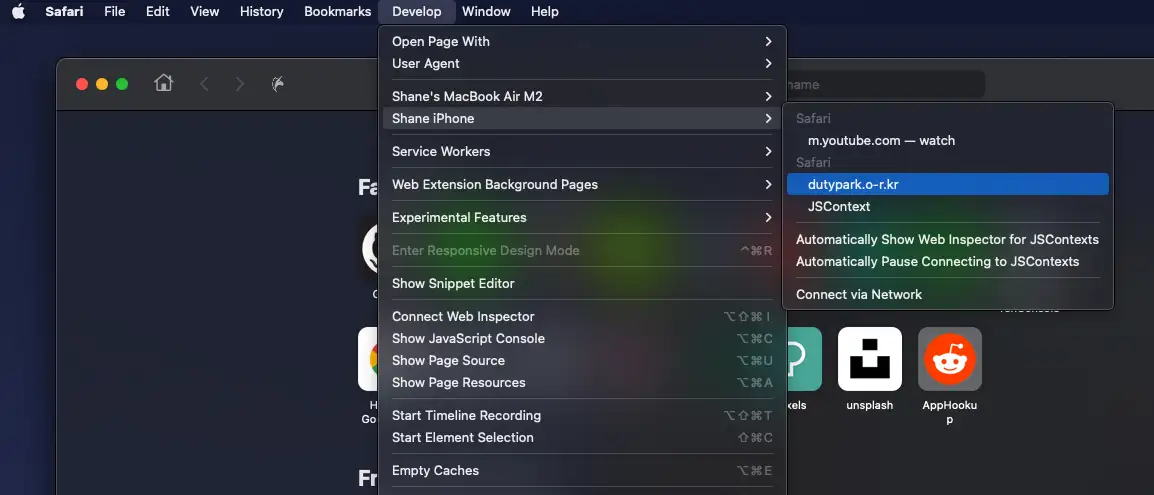Expand Shane's MacBook Air M2 submenu
Viewport: 1154px width, 495px height.
tap(581, 96)
